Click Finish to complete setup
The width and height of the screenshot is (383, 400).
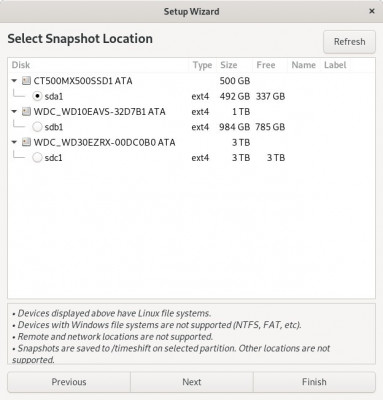314,382
